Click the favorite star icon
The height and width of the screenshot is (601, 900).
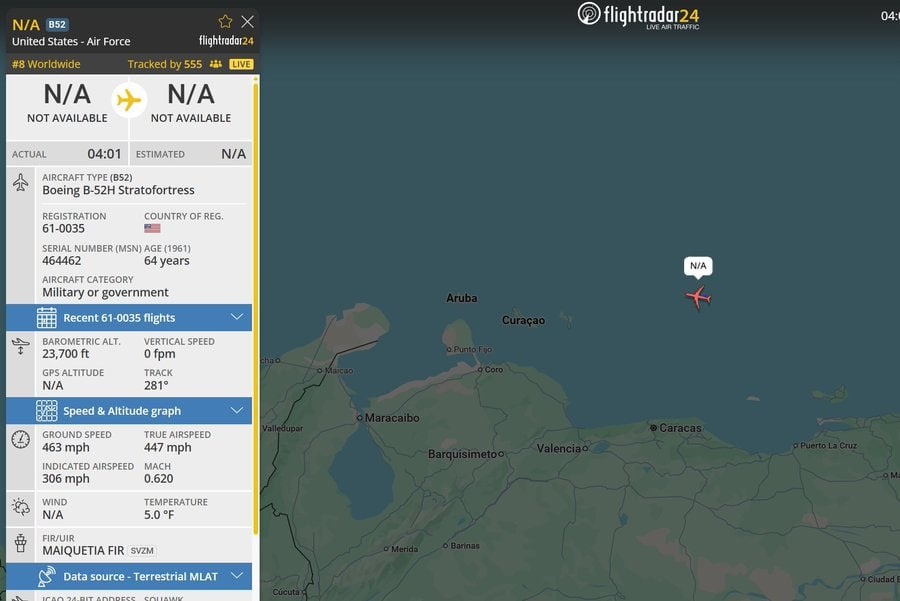tap(225, 22)
